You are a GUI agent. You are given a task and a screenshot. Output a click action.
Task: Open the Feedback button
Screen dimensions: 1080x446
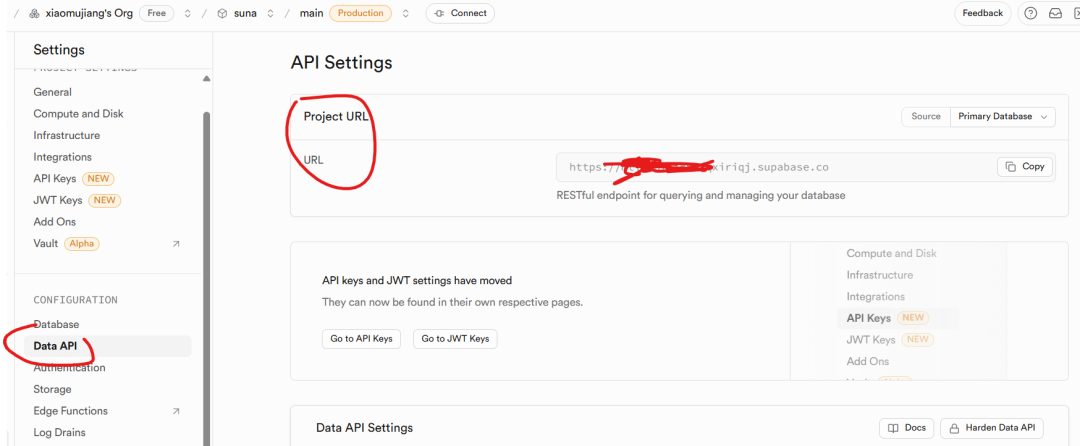(x=982, y=13)
